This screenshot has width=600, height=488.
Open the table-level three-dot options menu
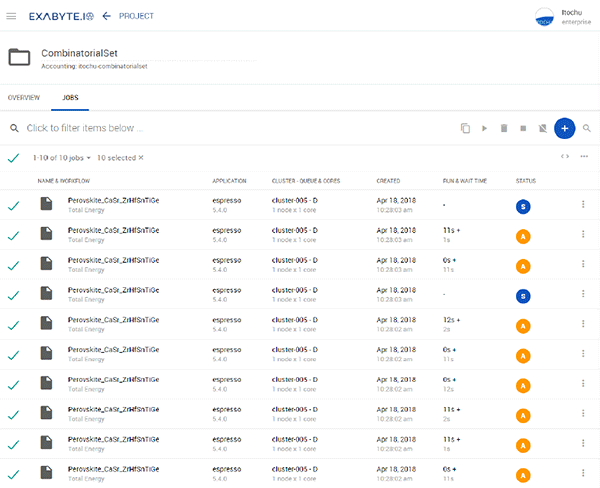pyautogui.click(x=584, y=156)
